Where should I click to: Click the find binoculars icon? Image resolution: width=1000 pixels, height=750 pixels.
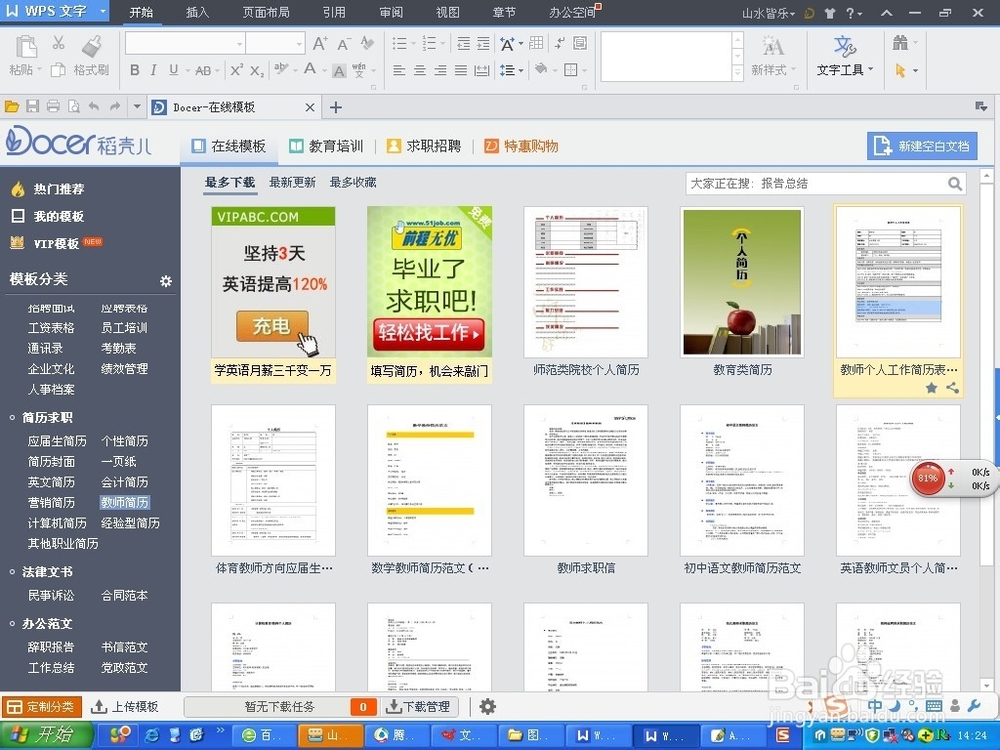[901, 43]
